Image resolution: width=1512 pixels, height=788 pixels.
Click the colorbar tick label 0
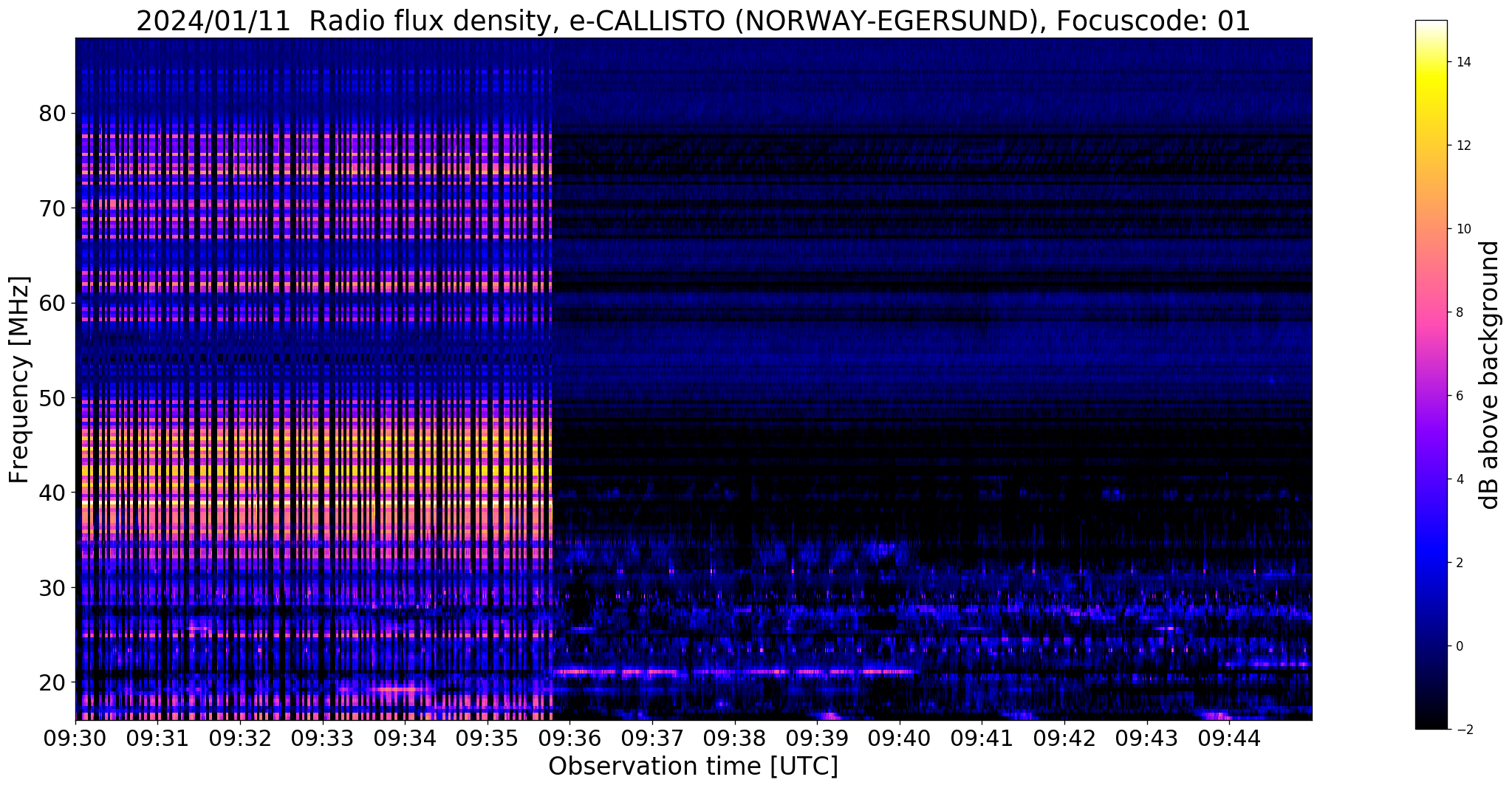1460,646
